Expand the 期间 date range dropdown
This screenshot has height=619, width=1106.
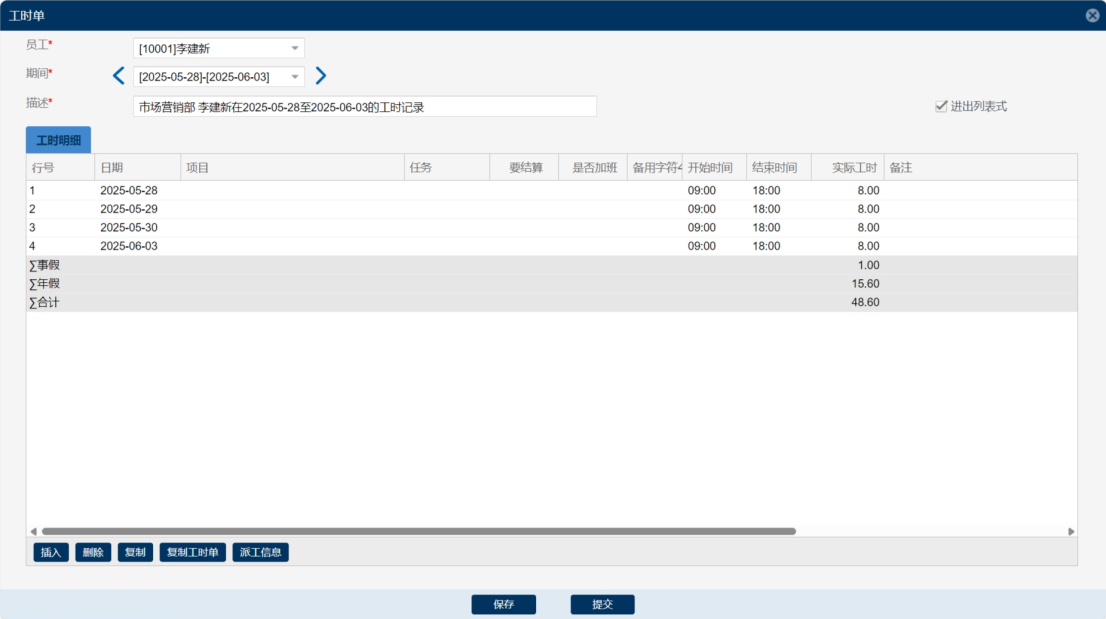(295, 77)
